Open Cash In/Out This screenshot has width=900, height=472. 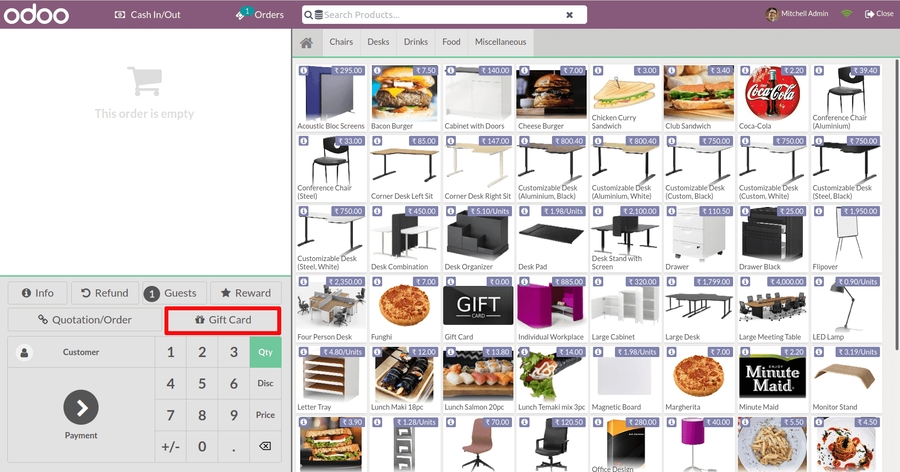tap(148, 14)
